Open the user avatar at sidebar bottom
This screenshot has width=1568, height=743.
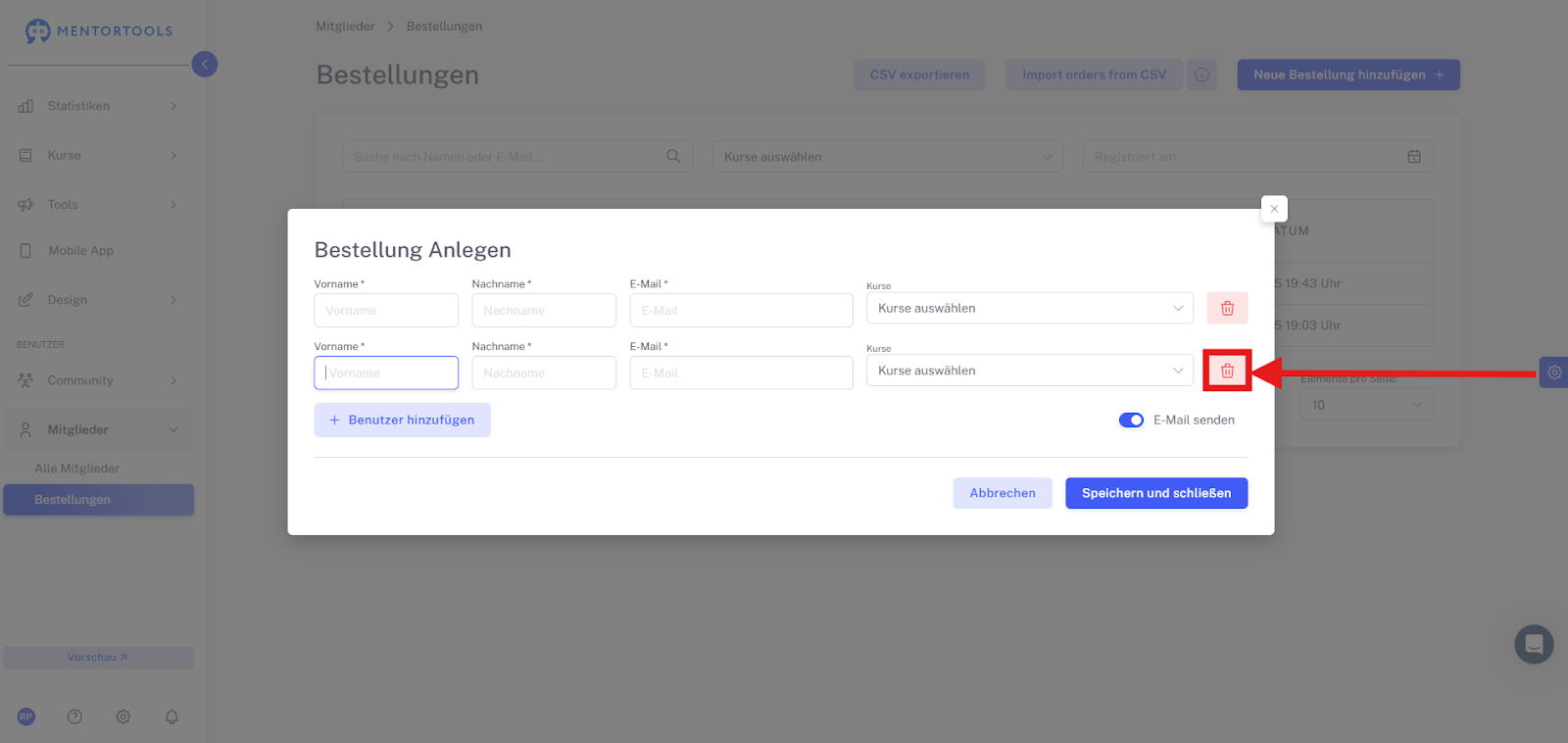click(x=26, y=717)
